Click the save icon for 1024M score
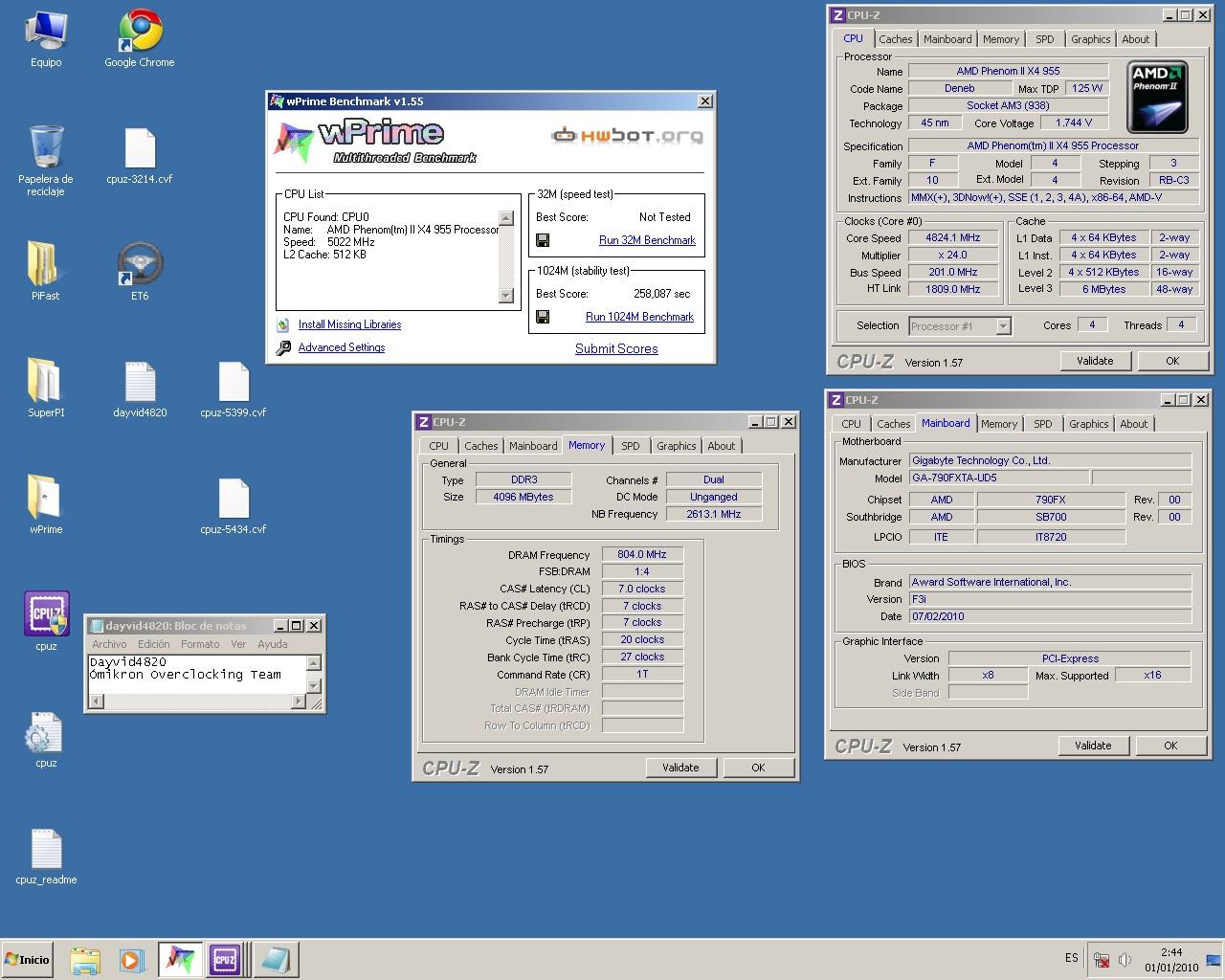 543,317
